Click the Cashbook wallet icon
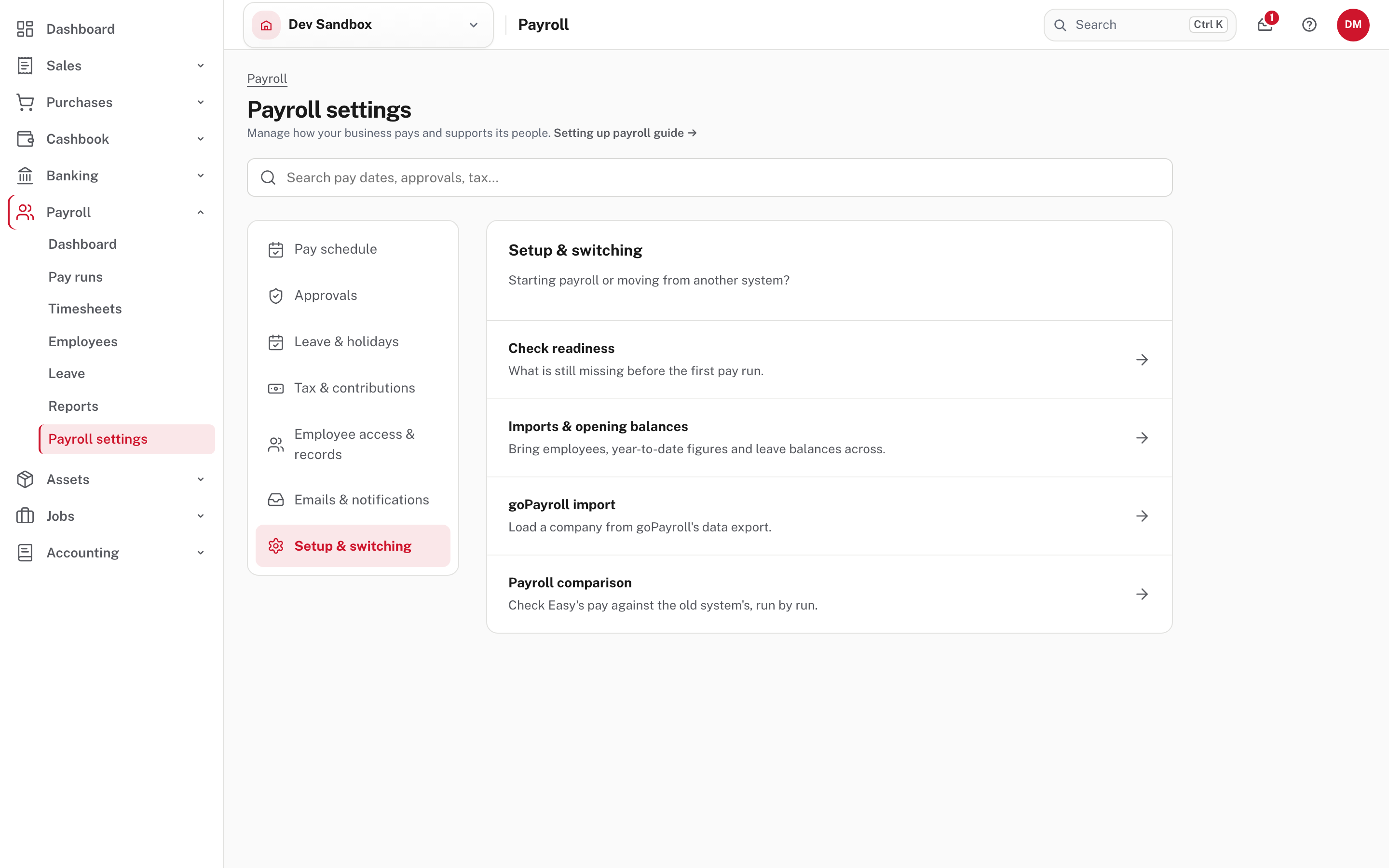This screenshot has width=1389, height=868. [x=25, y=139]
